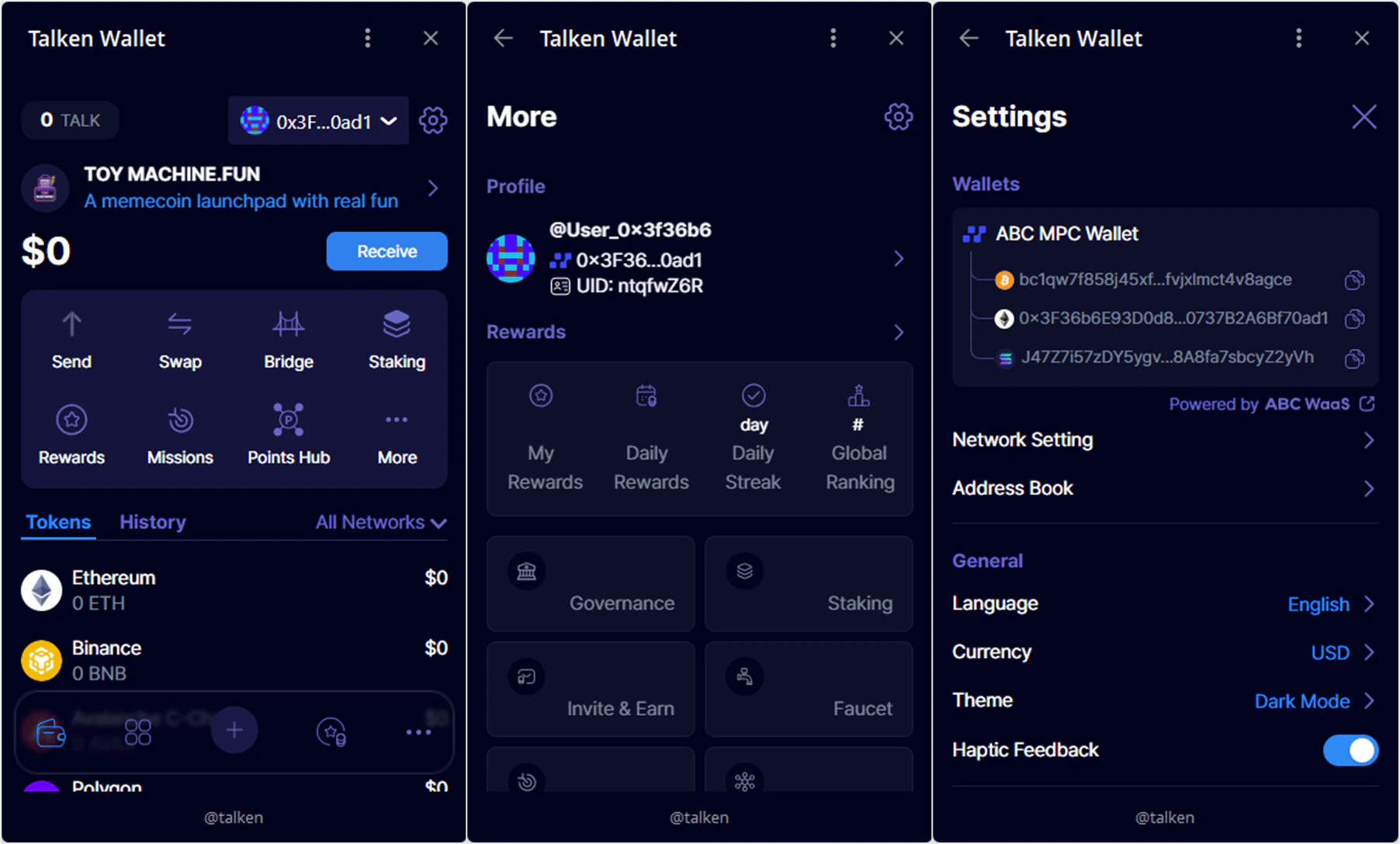Open Points Hub
The image size is (1400, 844).
pos(288,435)
